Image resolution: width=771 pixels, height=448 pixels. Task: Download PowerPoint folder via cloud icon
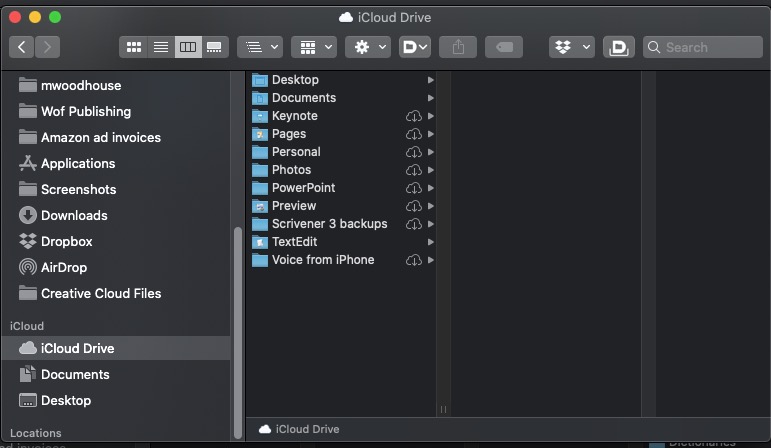click(414, 188)
